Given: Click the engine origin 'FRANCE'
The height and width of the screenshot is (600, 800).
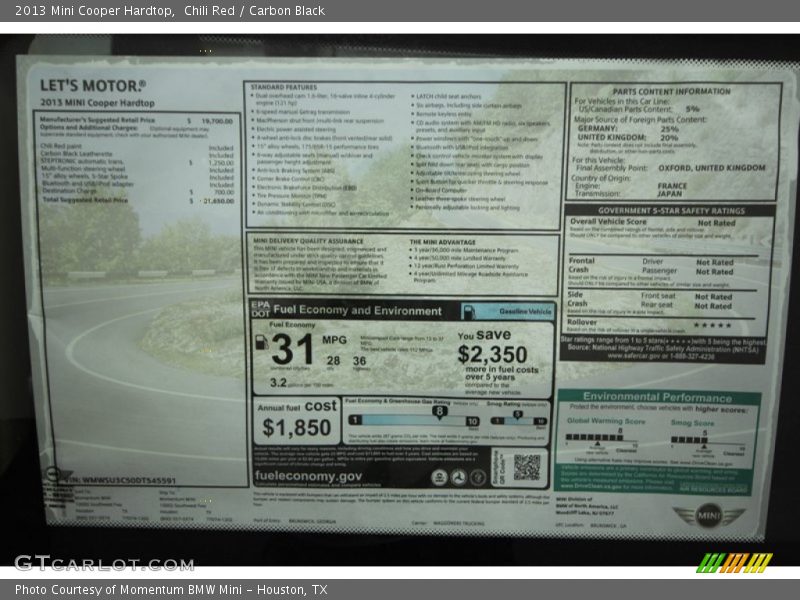Looking at the screenshot, I should [672, 186].
